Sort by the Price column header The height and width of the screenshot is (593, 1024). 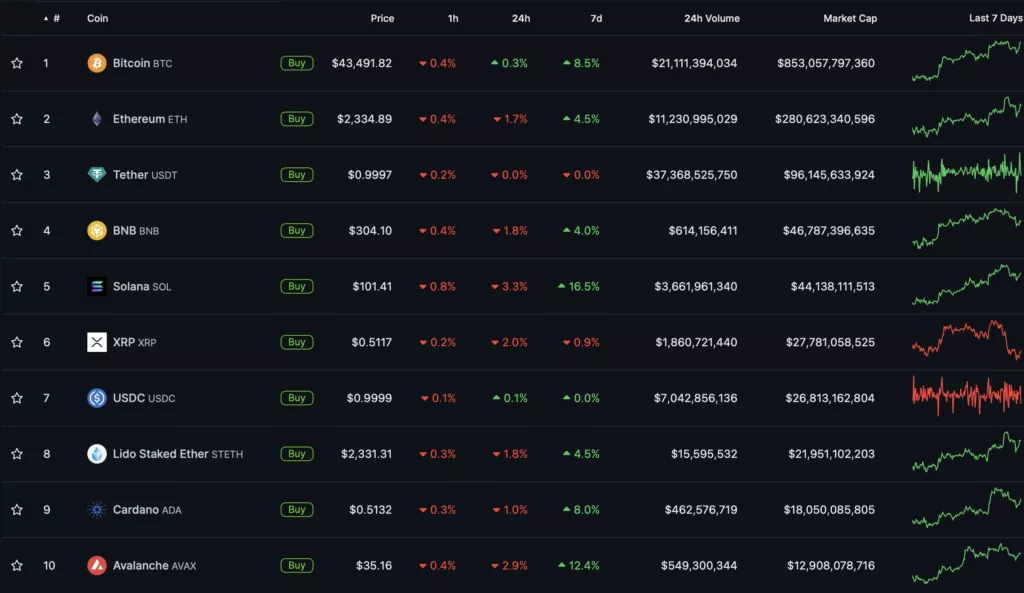(x=382, y=18)
